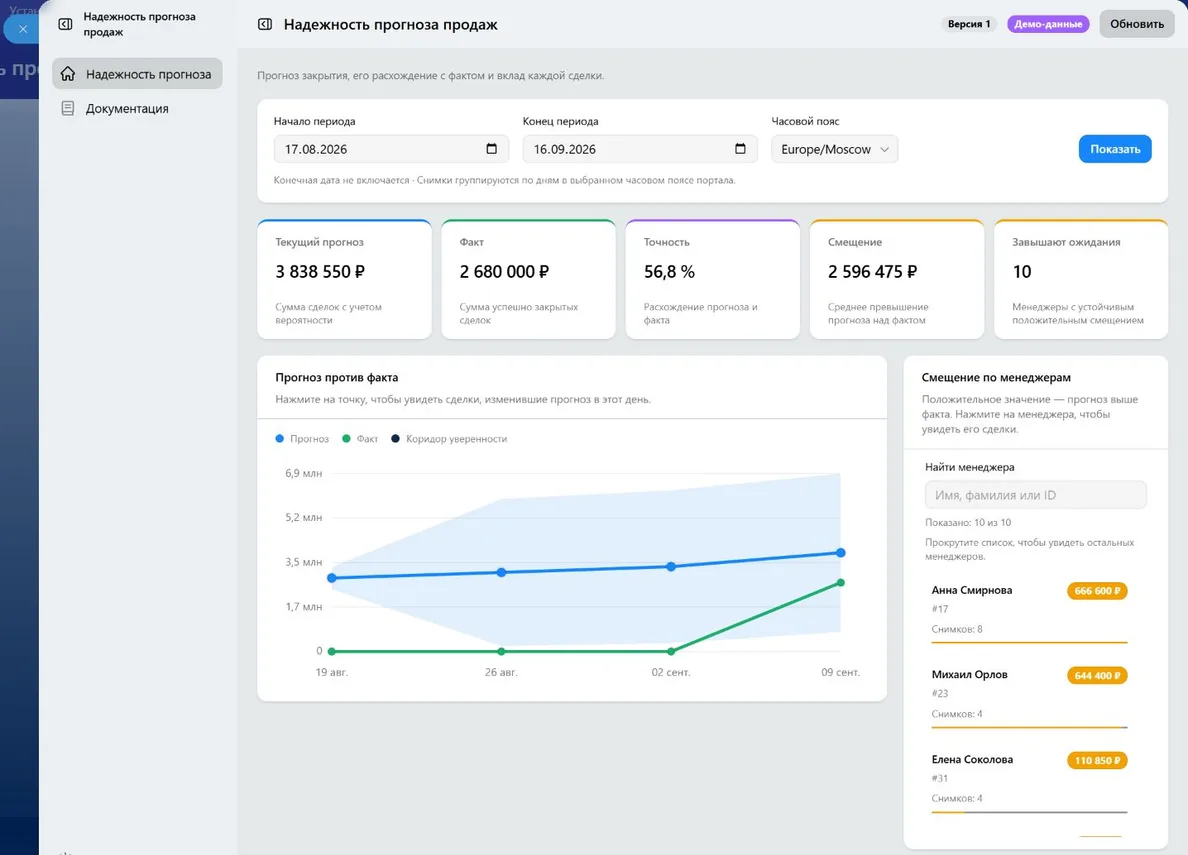Click the Показать button
Viewport: 1188px width, 855px height.
1115,149
